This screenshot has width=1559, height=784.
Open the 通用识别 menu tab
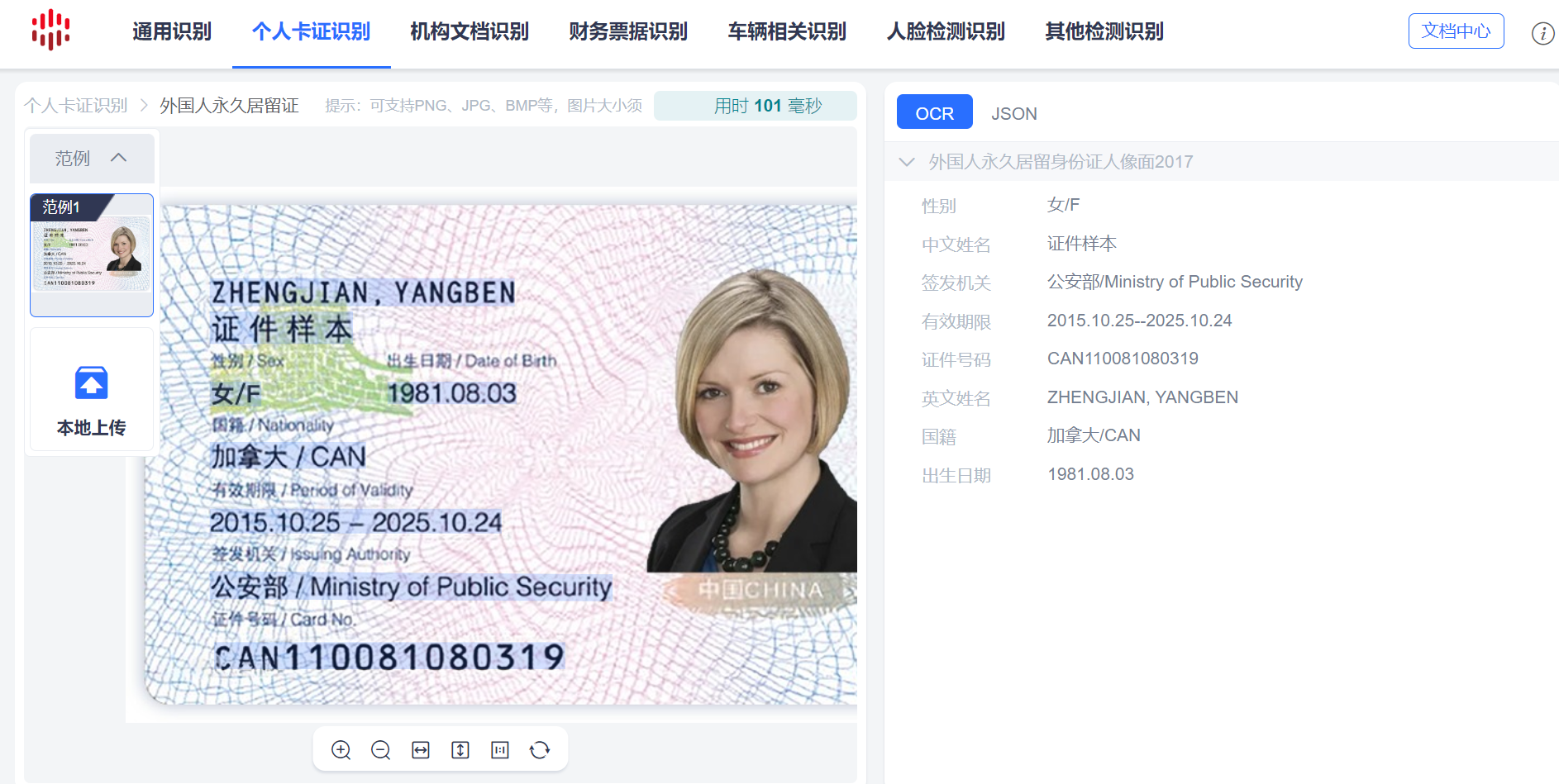click(172, 31)
